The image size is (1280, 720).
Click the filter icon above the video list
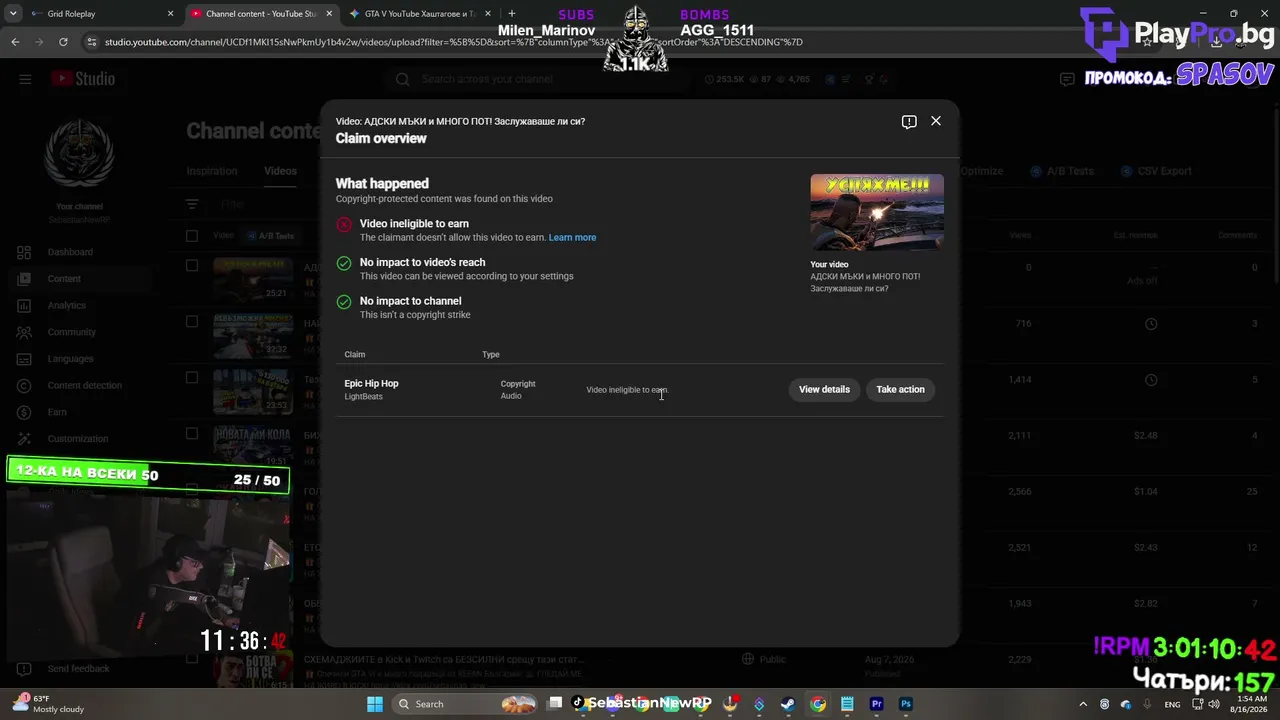coord(192,204)
